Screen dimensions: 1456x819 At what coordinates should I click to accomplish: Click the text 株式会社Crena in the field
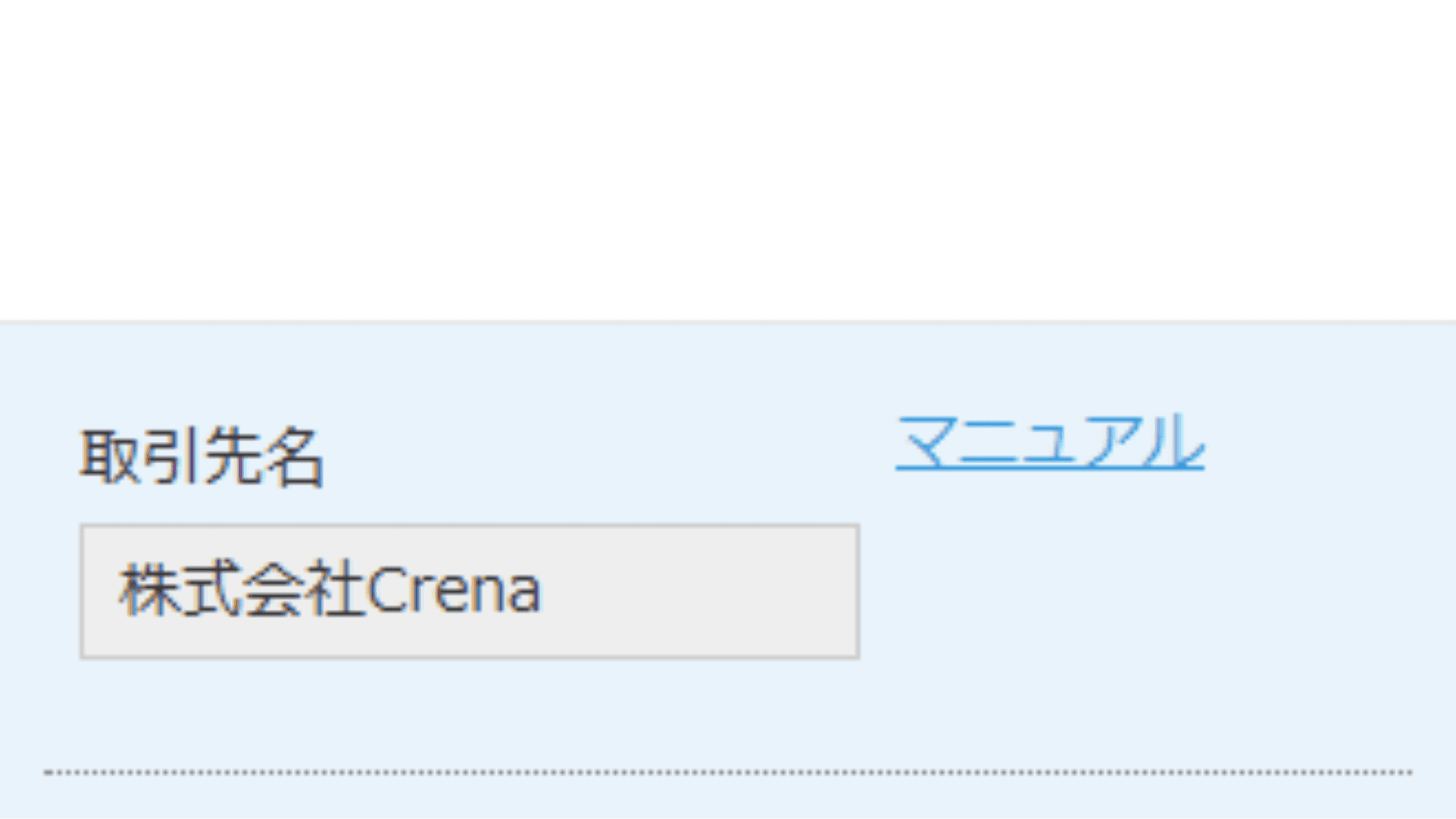coord(330,590)
